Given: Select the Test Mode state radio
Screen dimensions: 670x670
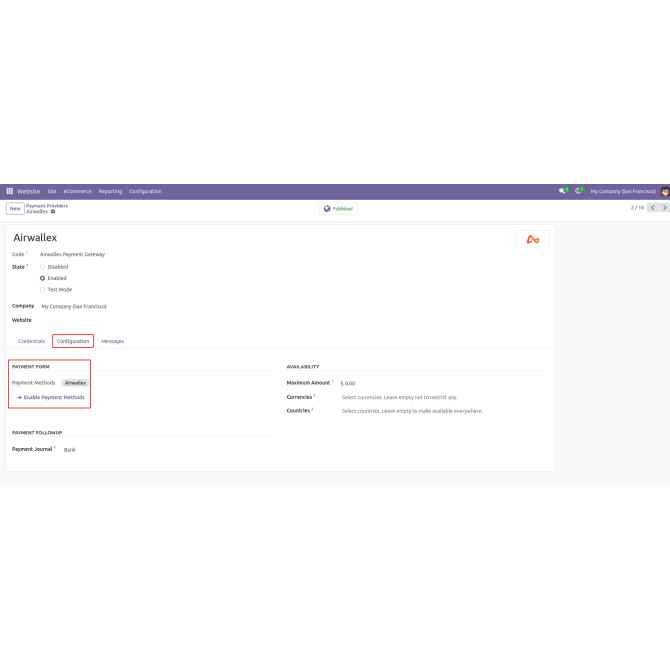Looking at the screenshot, I should point(42,289).
